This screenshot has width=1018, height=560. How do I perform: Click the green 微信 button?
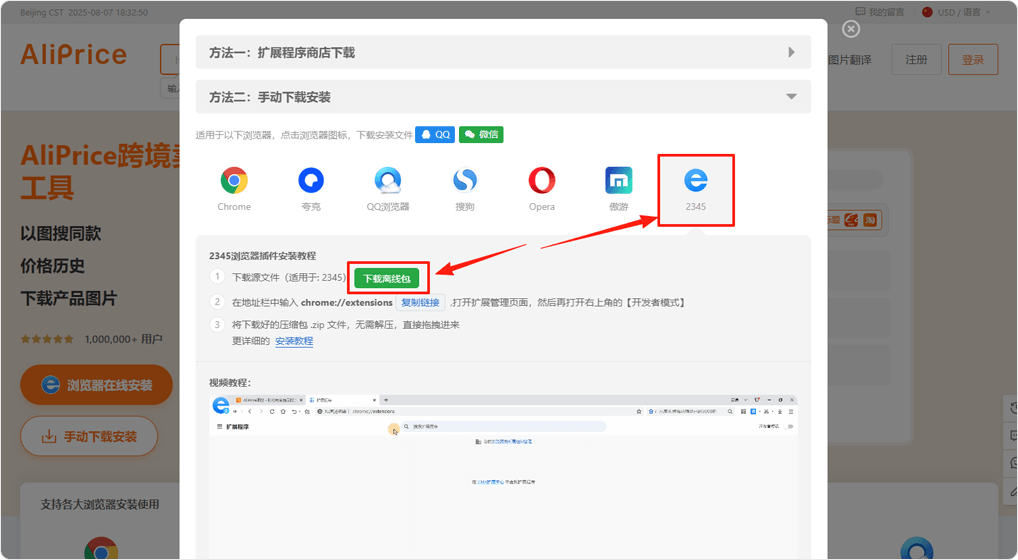[481, 134]
